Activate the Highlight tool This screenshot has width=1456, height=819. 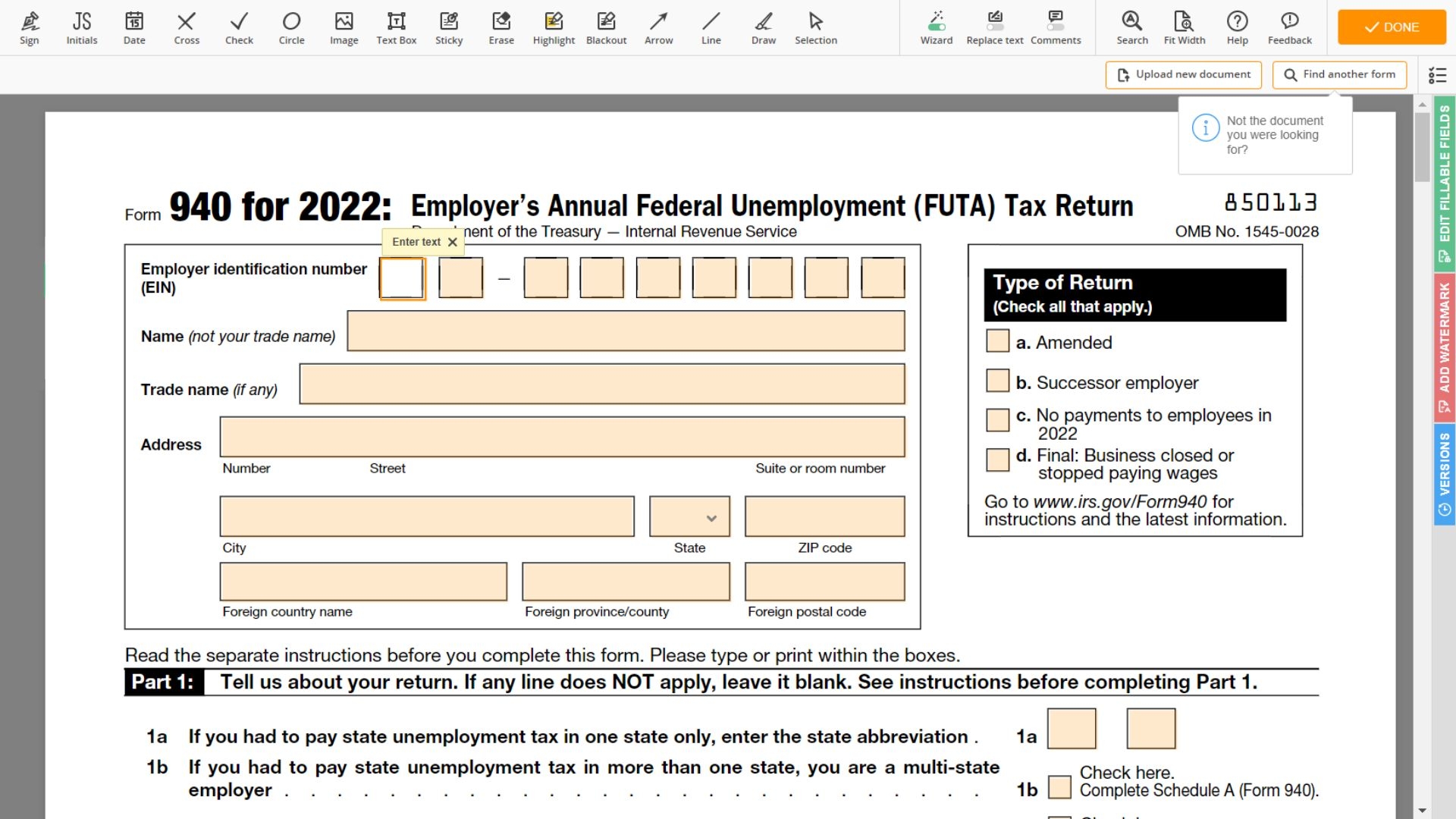click(x=554, y=27)
